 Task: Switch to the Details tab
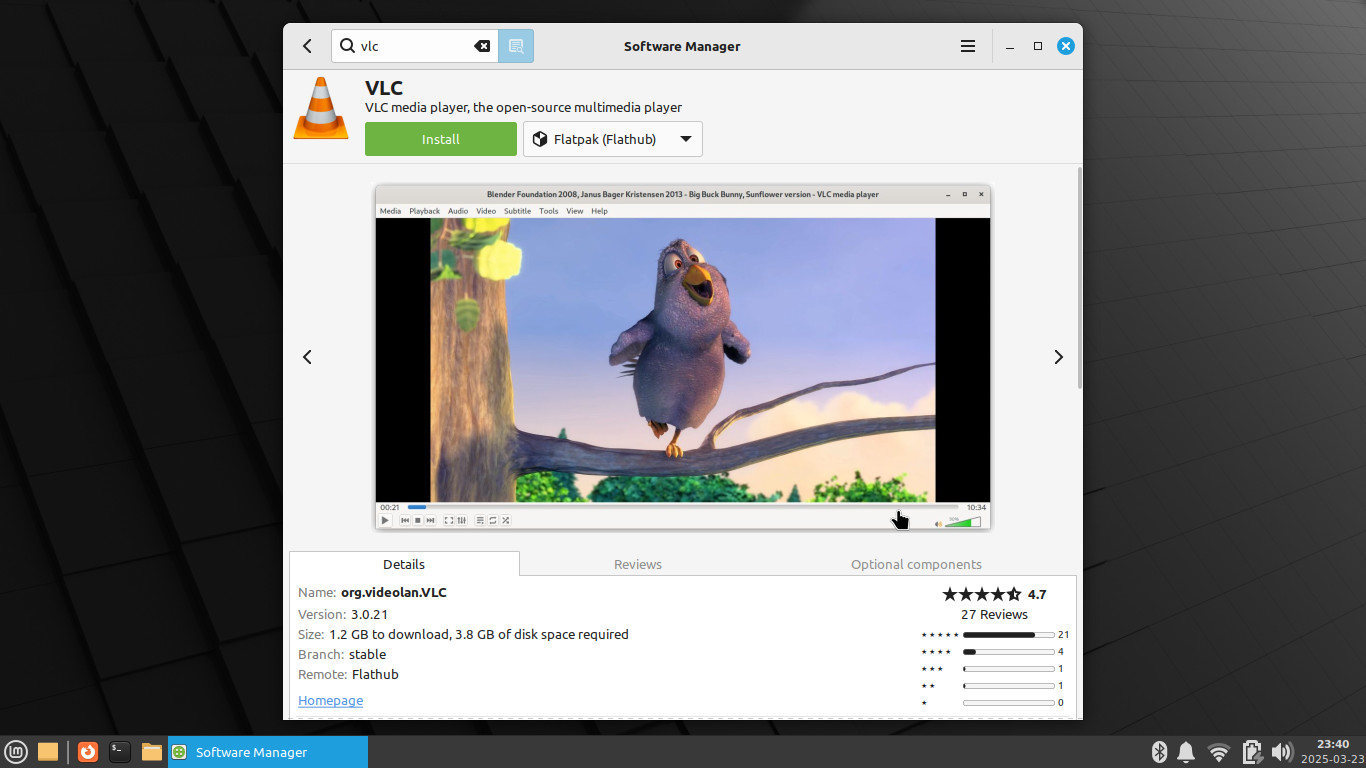[x=404, y=564]
